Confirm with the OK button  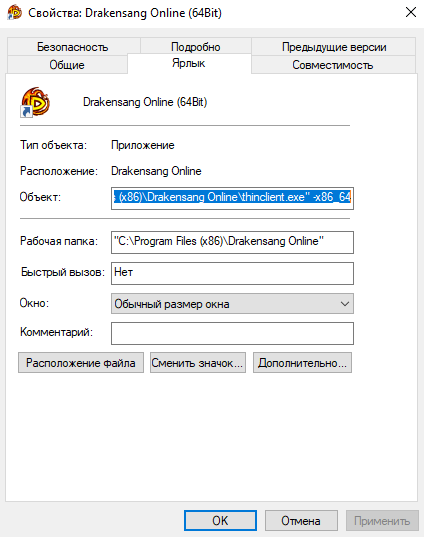coord(220,521)
